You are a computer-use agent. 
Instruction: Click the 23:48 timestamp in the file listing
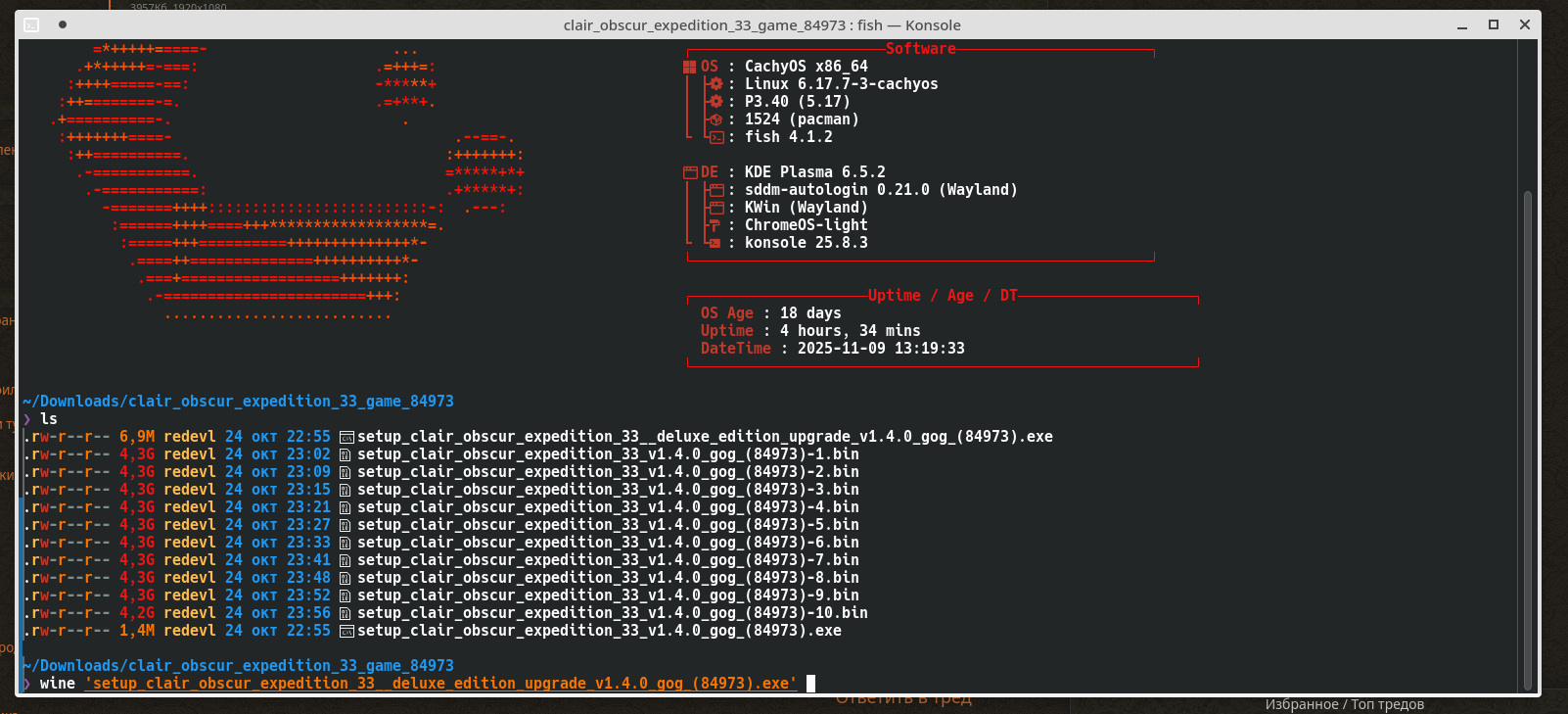(x=308, y=578)
